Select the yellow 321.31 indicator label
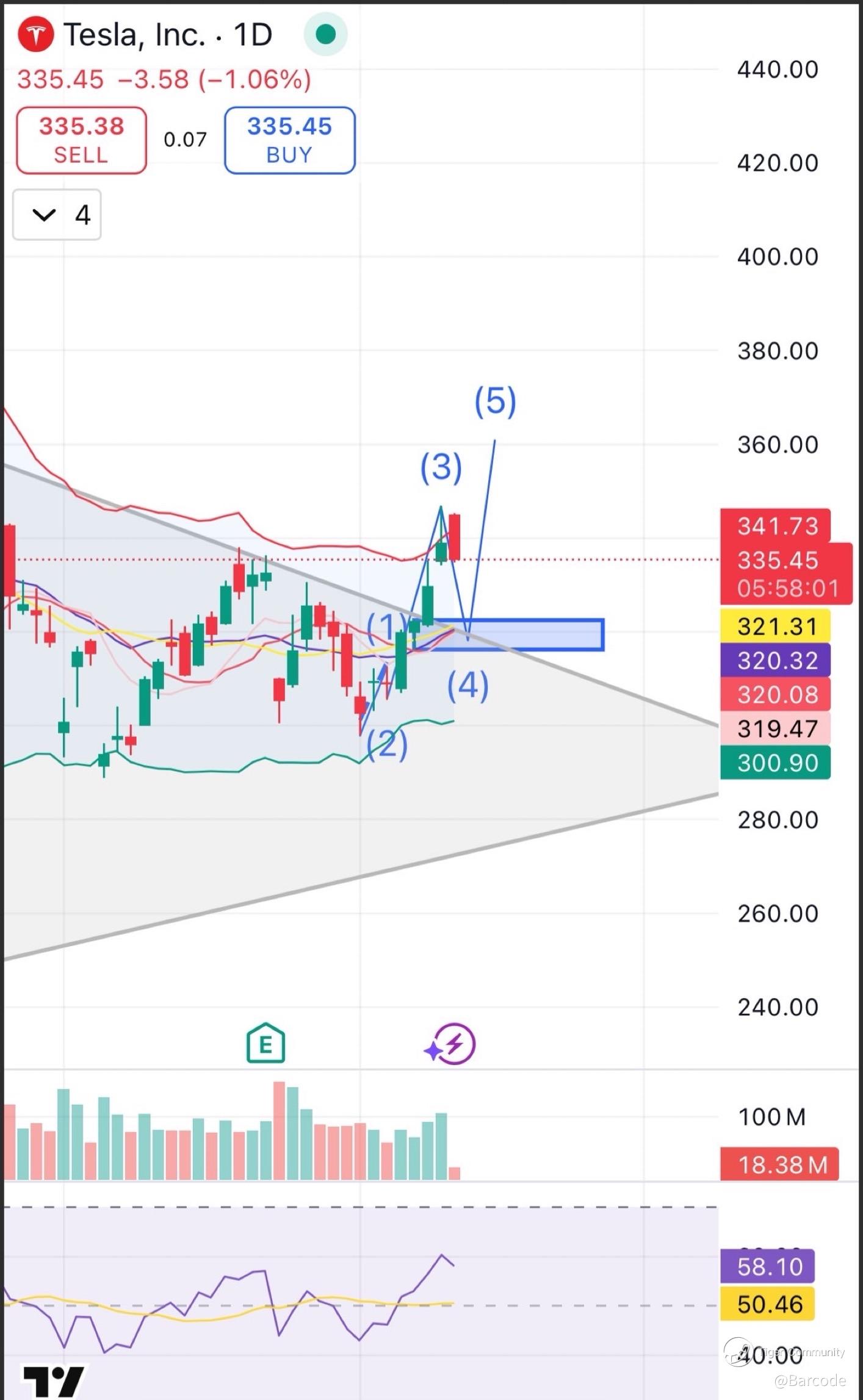This screenshot has width=863, height=1400. 775,626
